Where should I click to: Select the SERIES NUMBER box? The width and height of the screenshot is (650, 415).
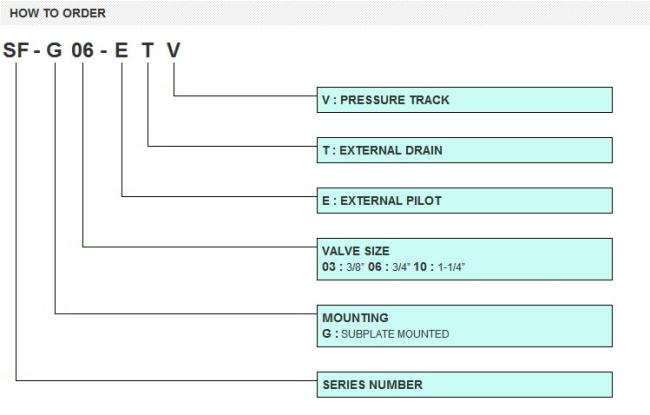(x=465, y=385)
